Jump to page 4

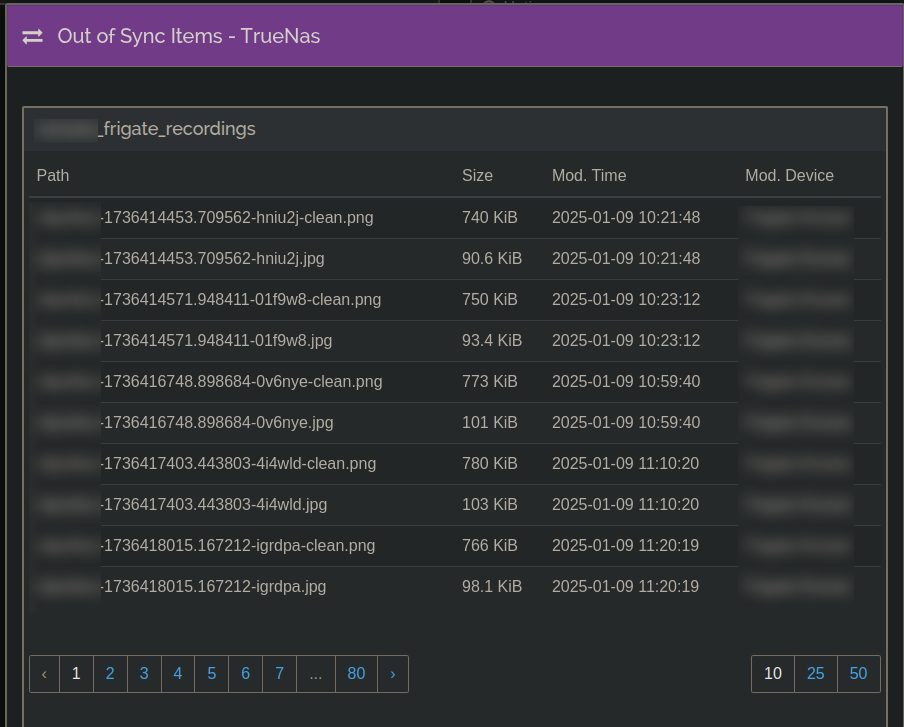(x=178, y=673)
